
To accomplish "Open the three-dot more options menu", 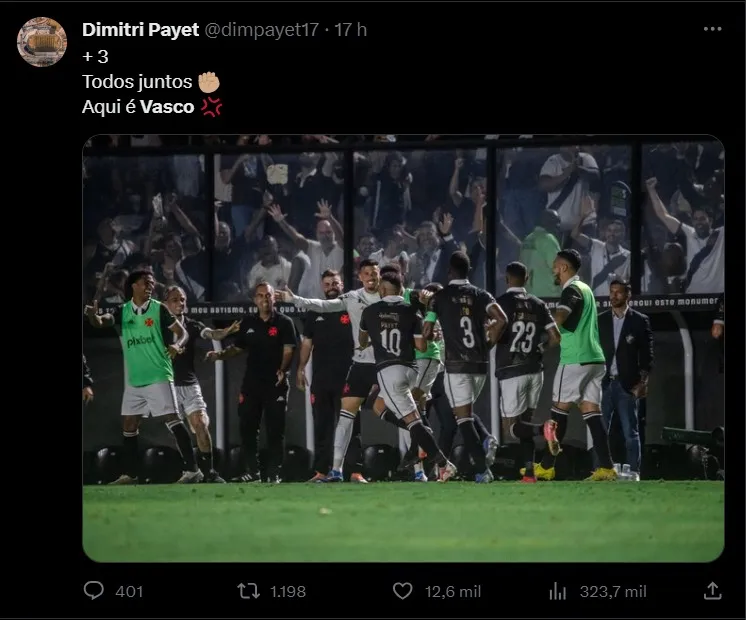I will (x=712, y=29).
